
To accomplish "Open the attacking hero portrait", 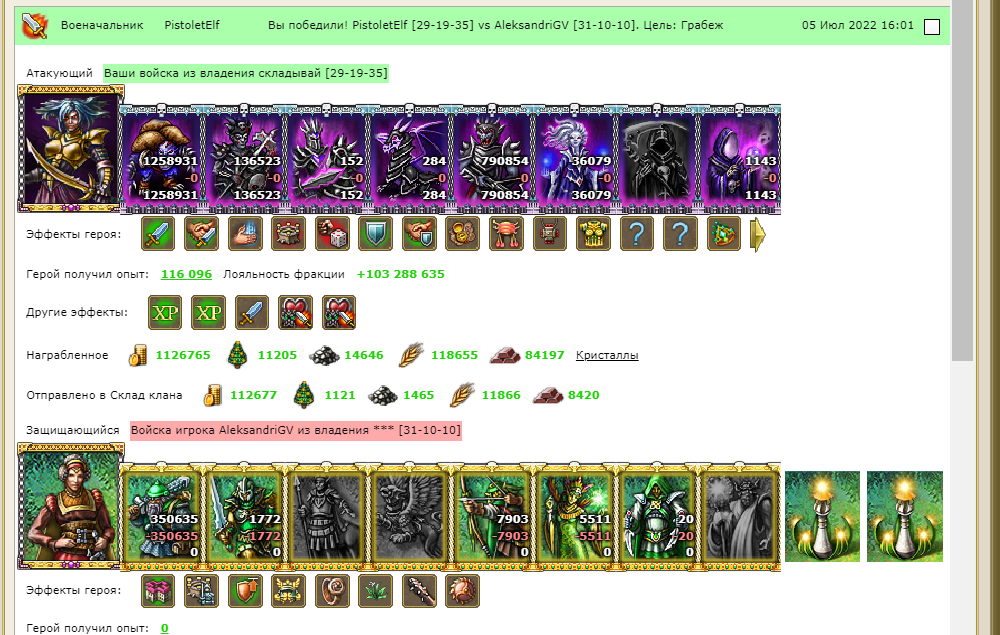I will point(70,149).
